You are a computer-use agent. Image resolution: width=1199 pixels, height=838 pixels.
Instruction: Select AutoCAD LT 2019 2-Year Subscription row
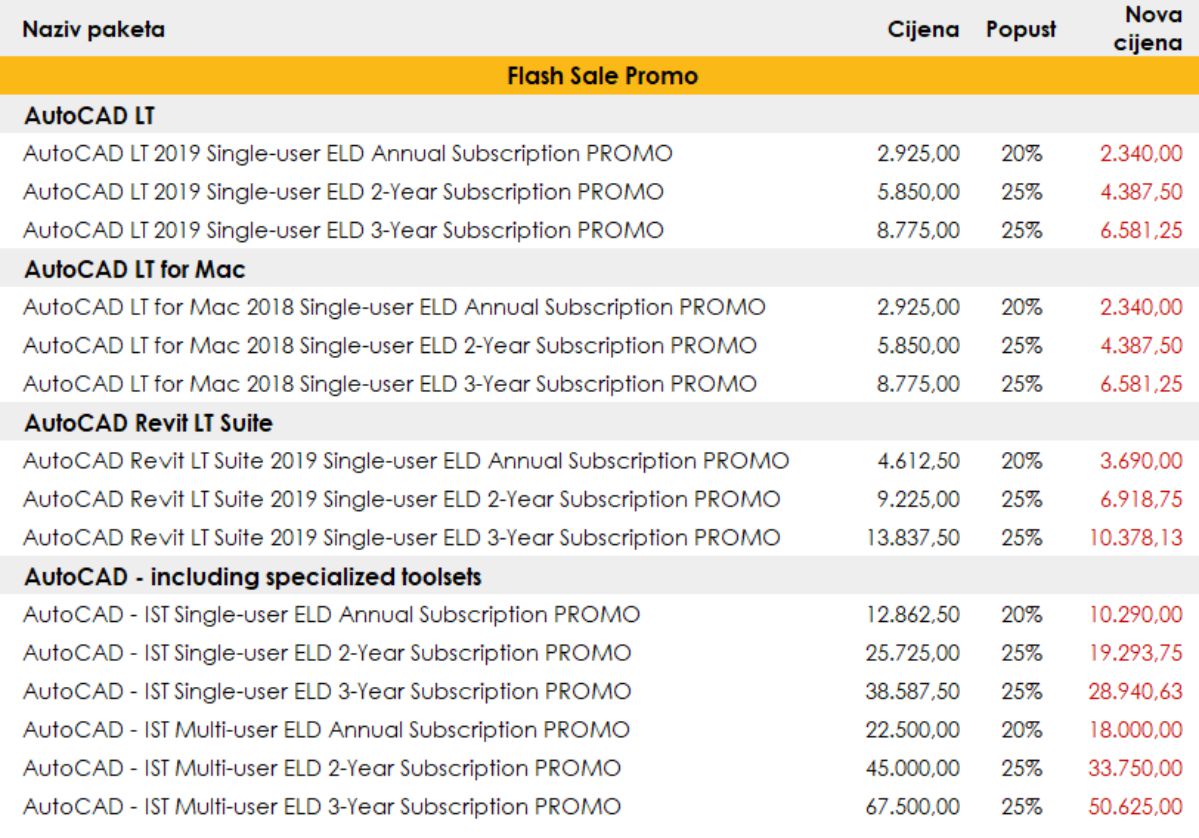click(x=344, y=192)
